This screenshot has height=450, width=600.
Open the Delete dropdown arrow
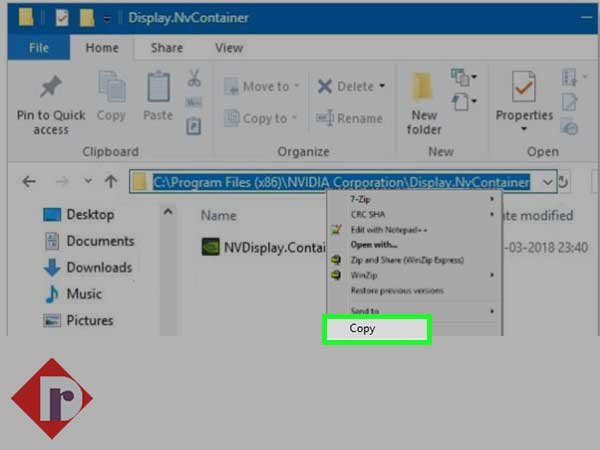pyautogui.click(x=382, y=86)
